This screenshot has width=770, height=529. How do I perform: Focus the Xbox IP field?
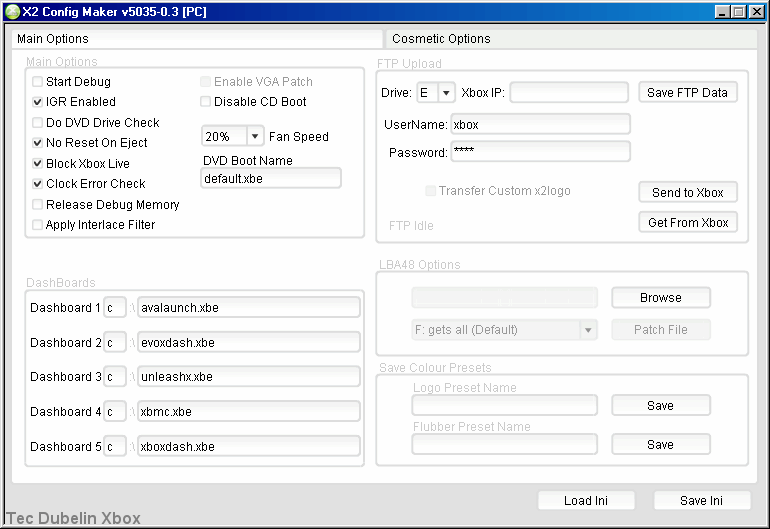569,92
